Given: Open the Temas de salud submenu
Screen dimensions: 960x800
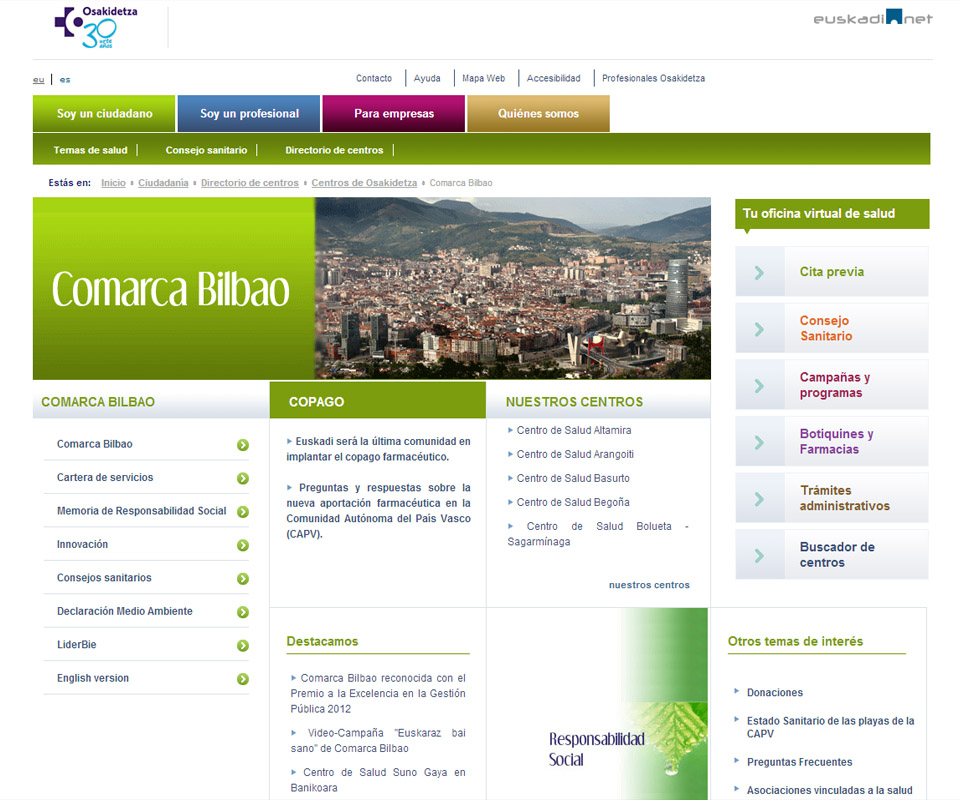Looking at the screenshot, I should (x=90, y=150).
